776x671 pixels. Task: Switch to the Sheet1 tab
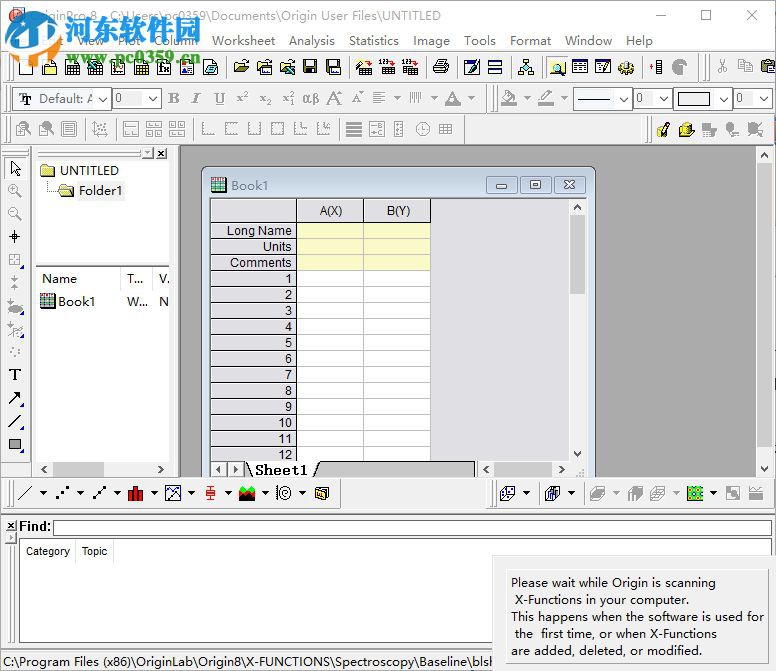281,470
